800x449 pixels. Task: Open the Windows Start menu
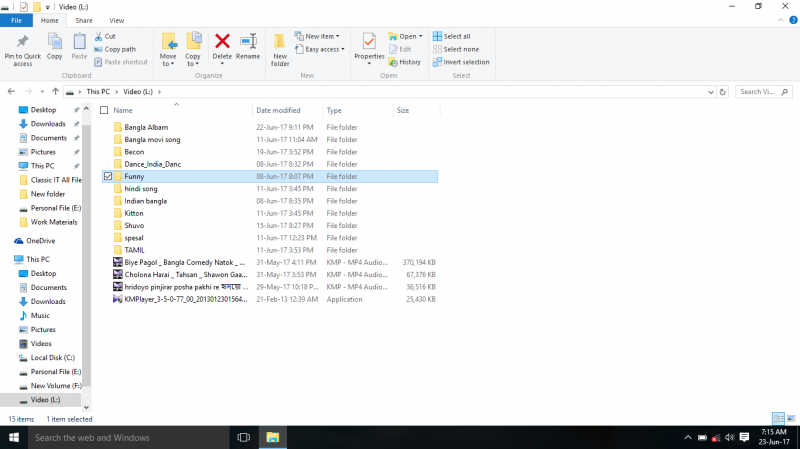pos(14,437)
